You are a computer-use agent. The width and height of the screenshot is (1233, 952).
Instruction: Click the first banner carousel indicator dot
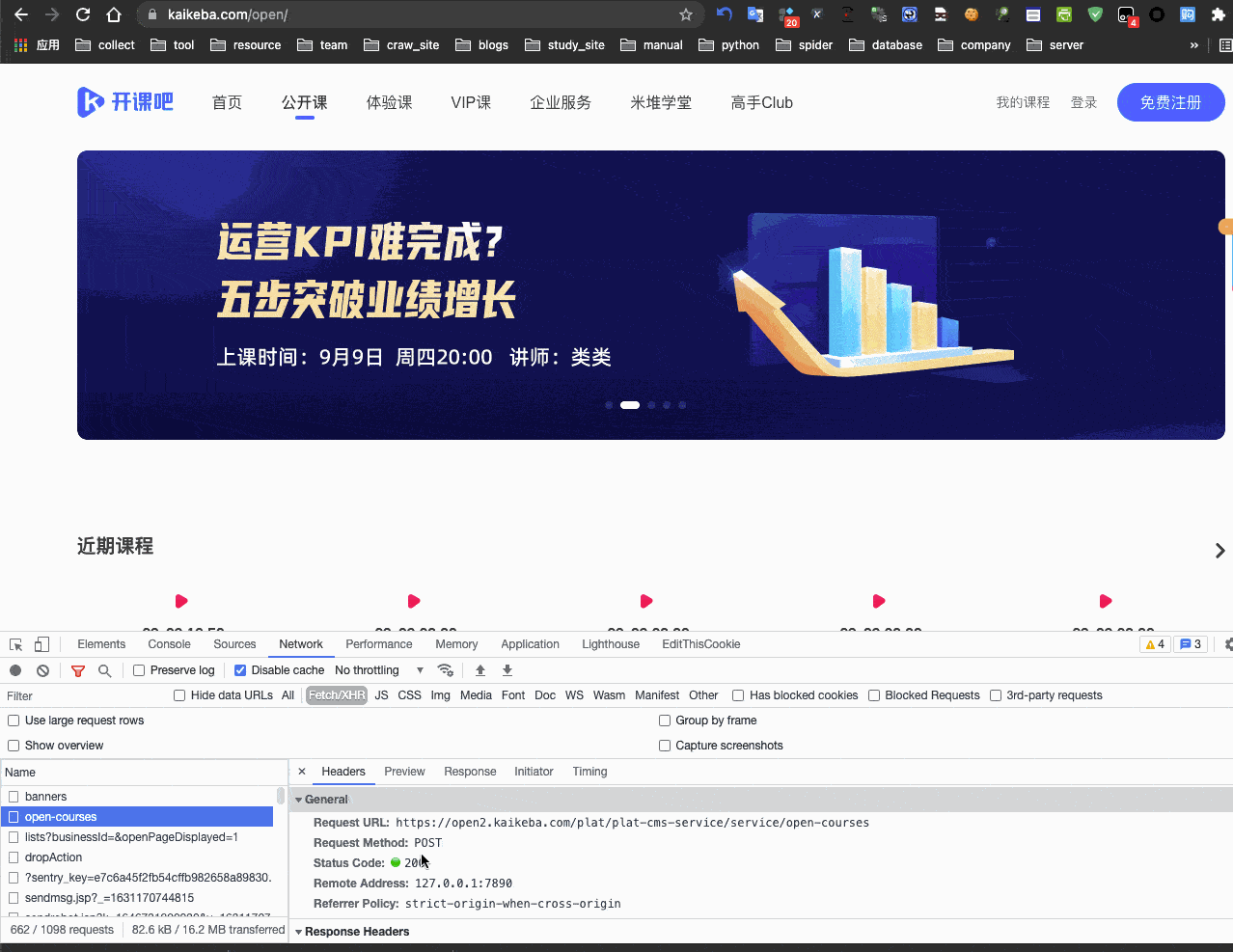(x=609, y=405)
